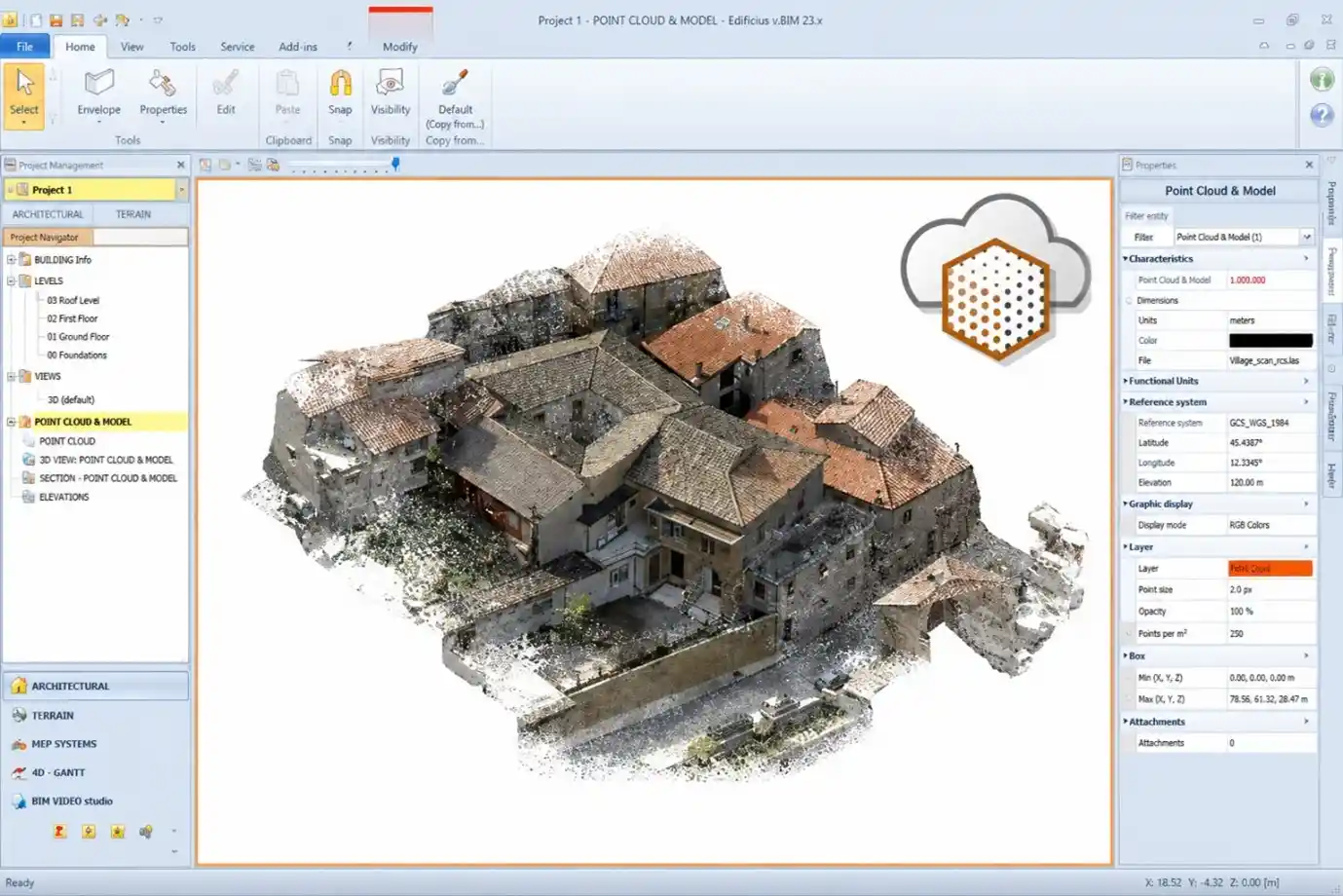Open the Filter entity dropdown

pyautogui.click(x=1307, y=237)
